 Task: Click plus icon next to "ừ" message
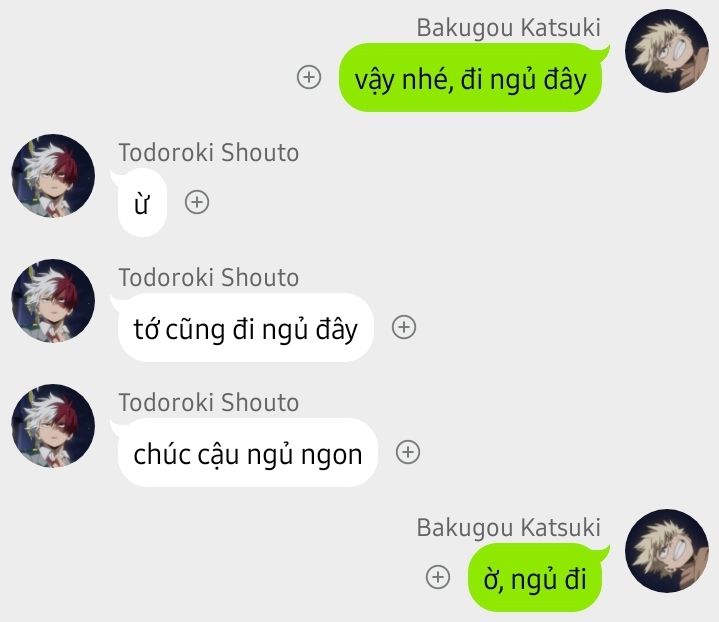pos(197,202)
